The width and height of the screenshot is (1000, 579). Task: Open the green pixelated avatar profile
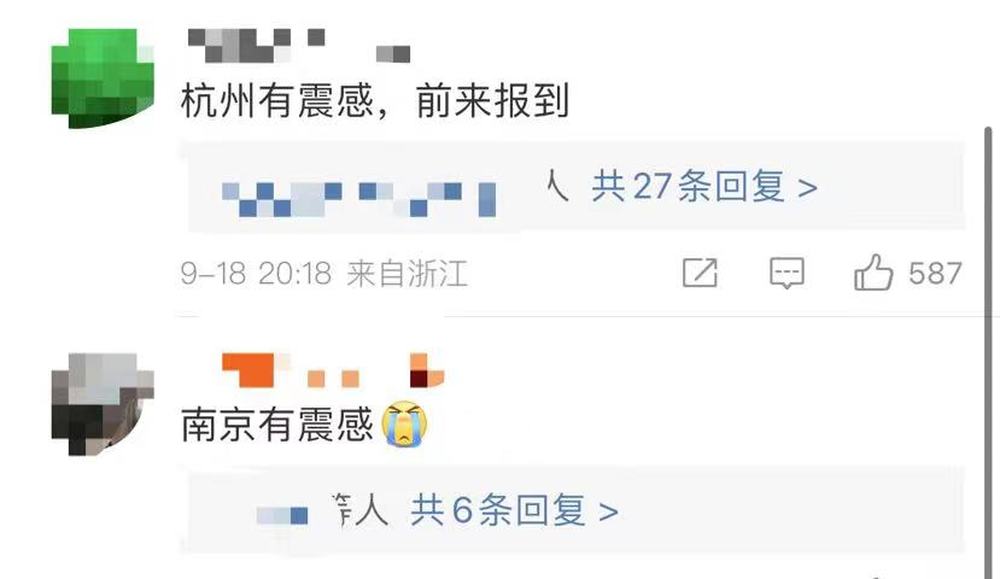pos(103,78)
